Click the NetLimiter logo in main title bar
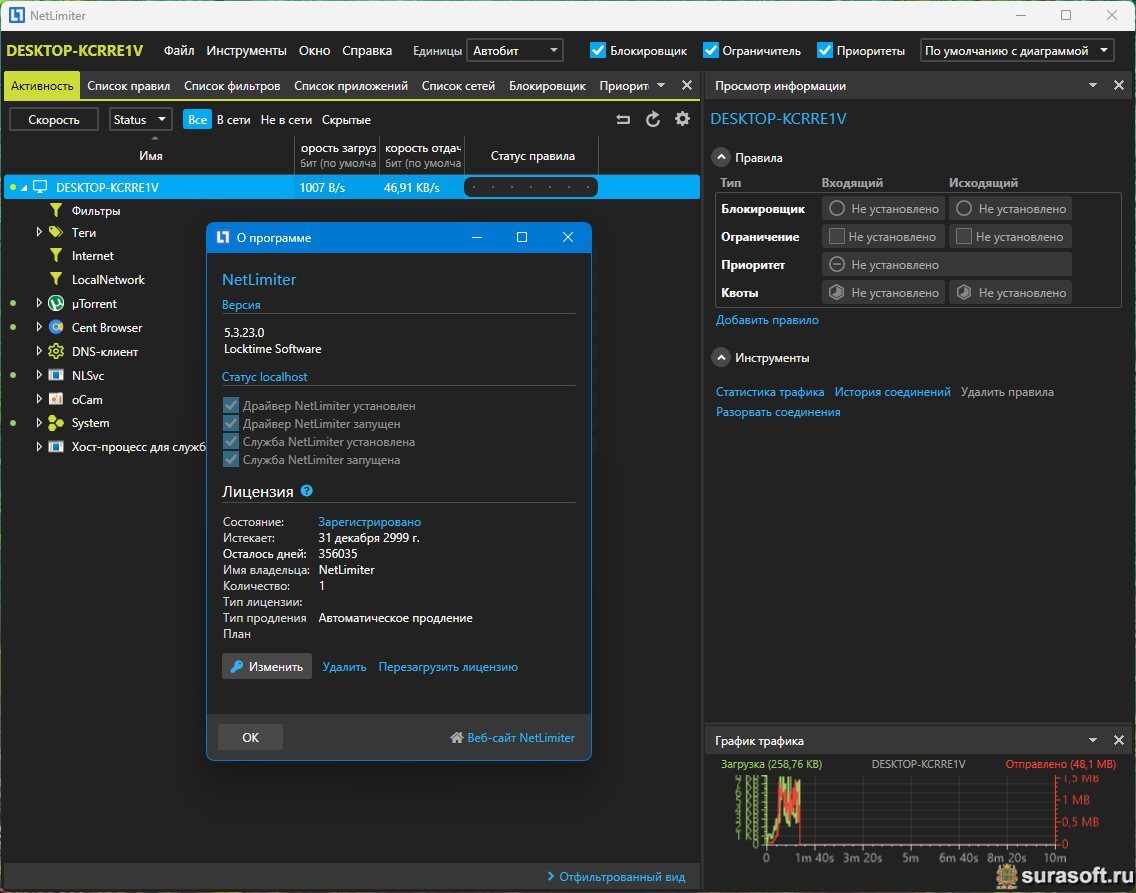The image size is (1136, 893). tap(17, 15)
